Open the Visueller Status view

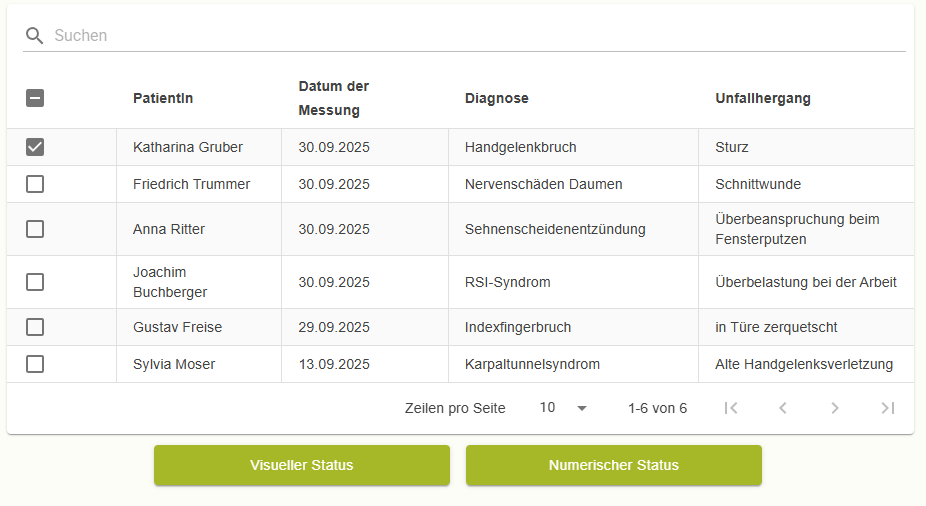(x=302, y=465)
